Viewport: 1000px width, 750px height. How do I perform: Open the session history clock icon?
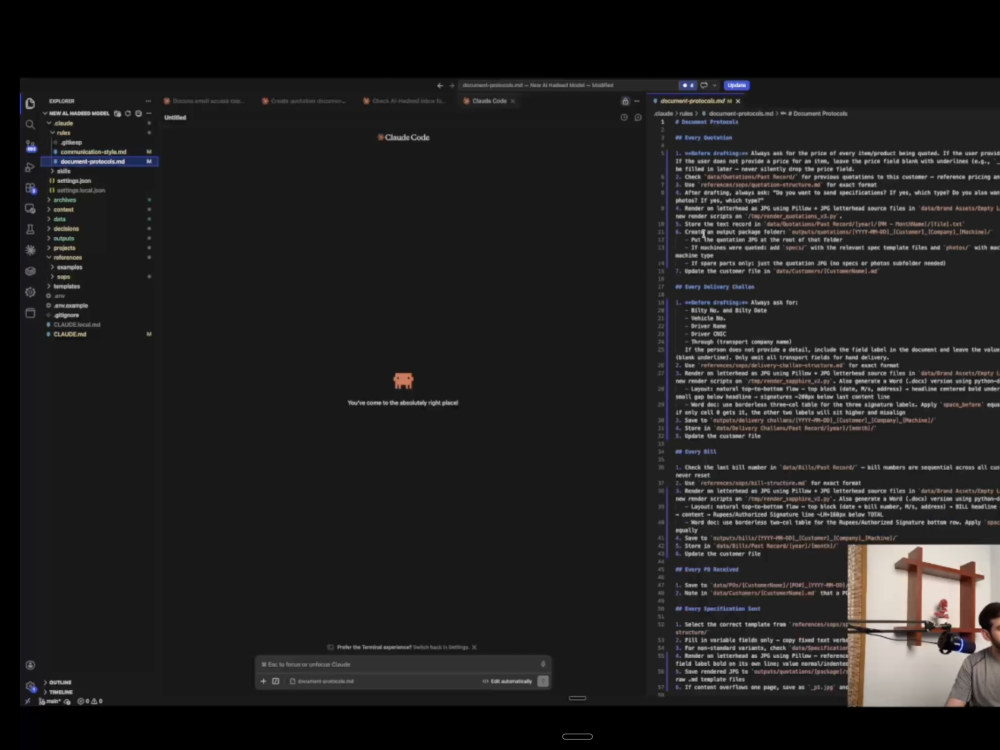coord(624,117)
